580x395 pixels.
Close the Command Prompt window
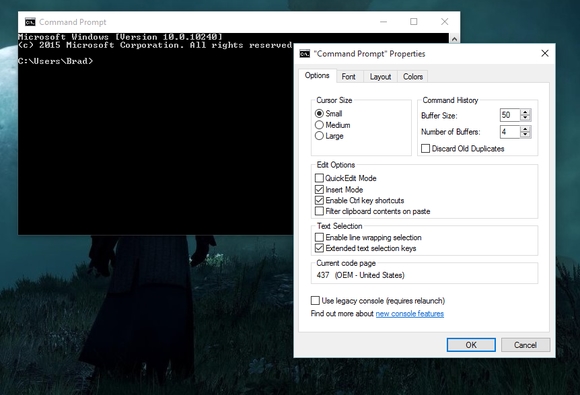tap(445, 22)
